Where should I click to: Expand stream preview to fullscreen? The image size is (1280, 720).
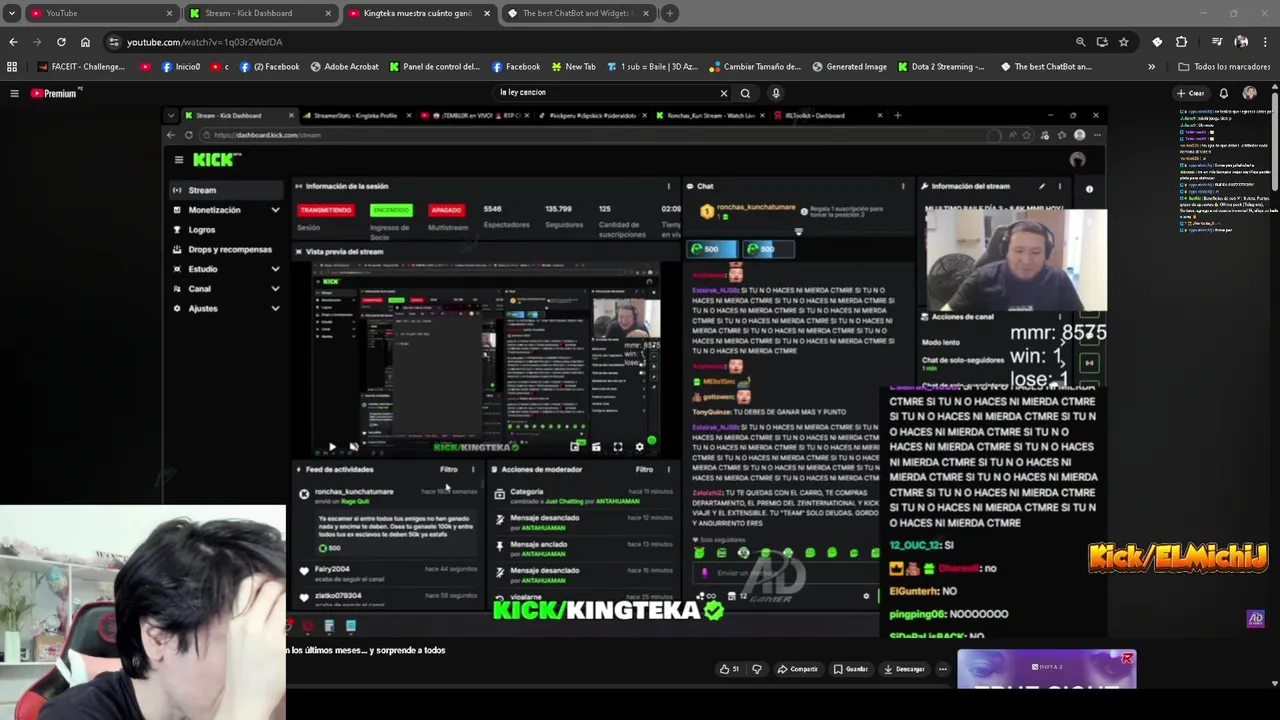618,447
